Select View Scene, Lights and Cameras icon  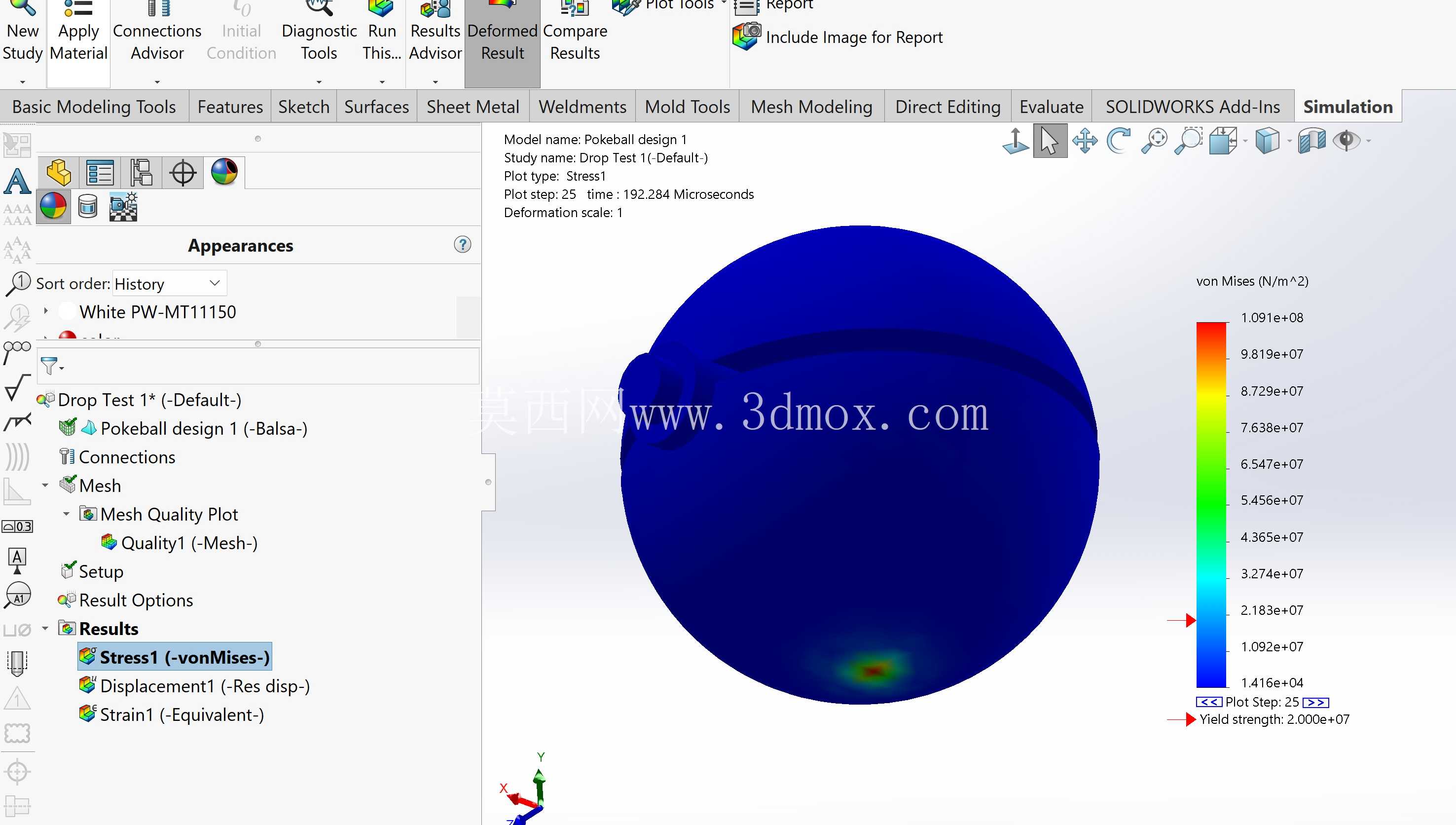coord(123,206)
